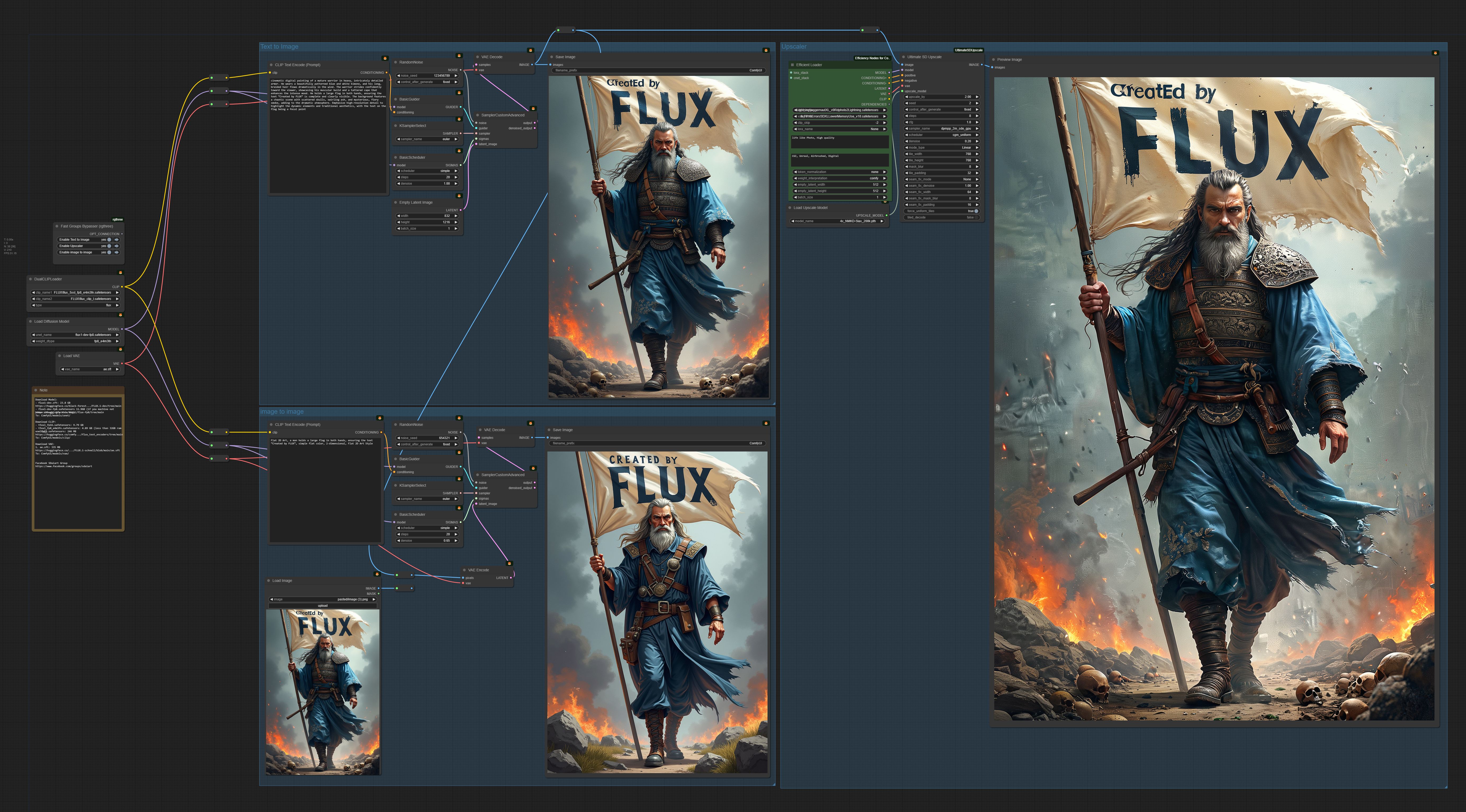Click fox badge at Upscaler group top right
This screenshot has height=812, width=1466.
(1435, 53)
